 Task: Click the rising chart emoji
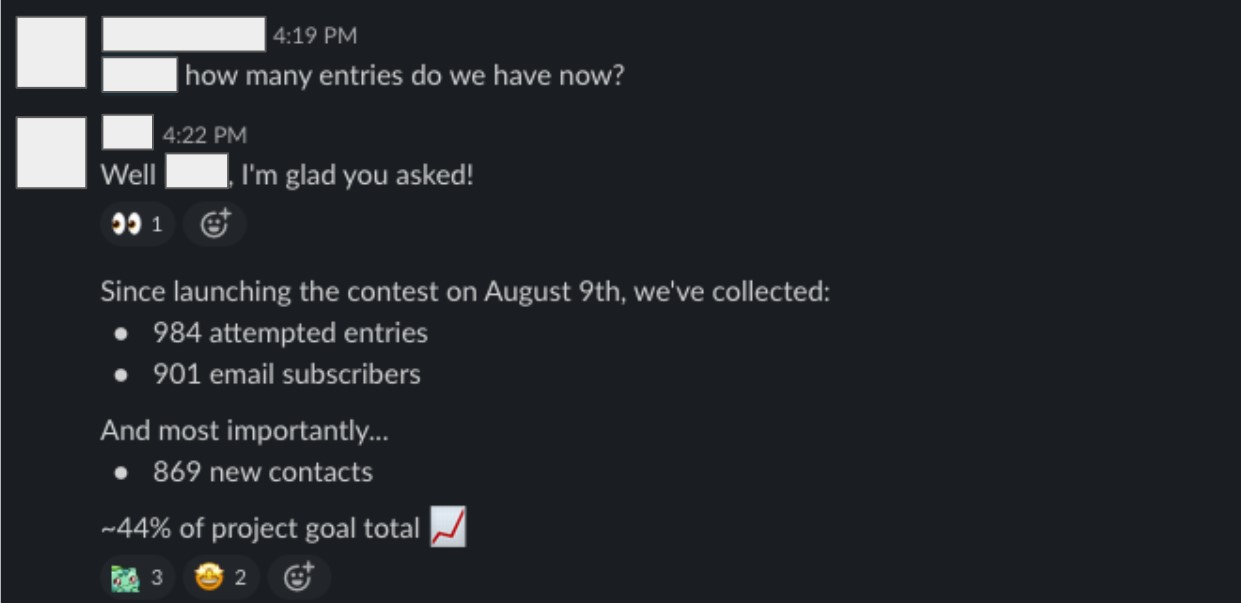tap(448, 527)
